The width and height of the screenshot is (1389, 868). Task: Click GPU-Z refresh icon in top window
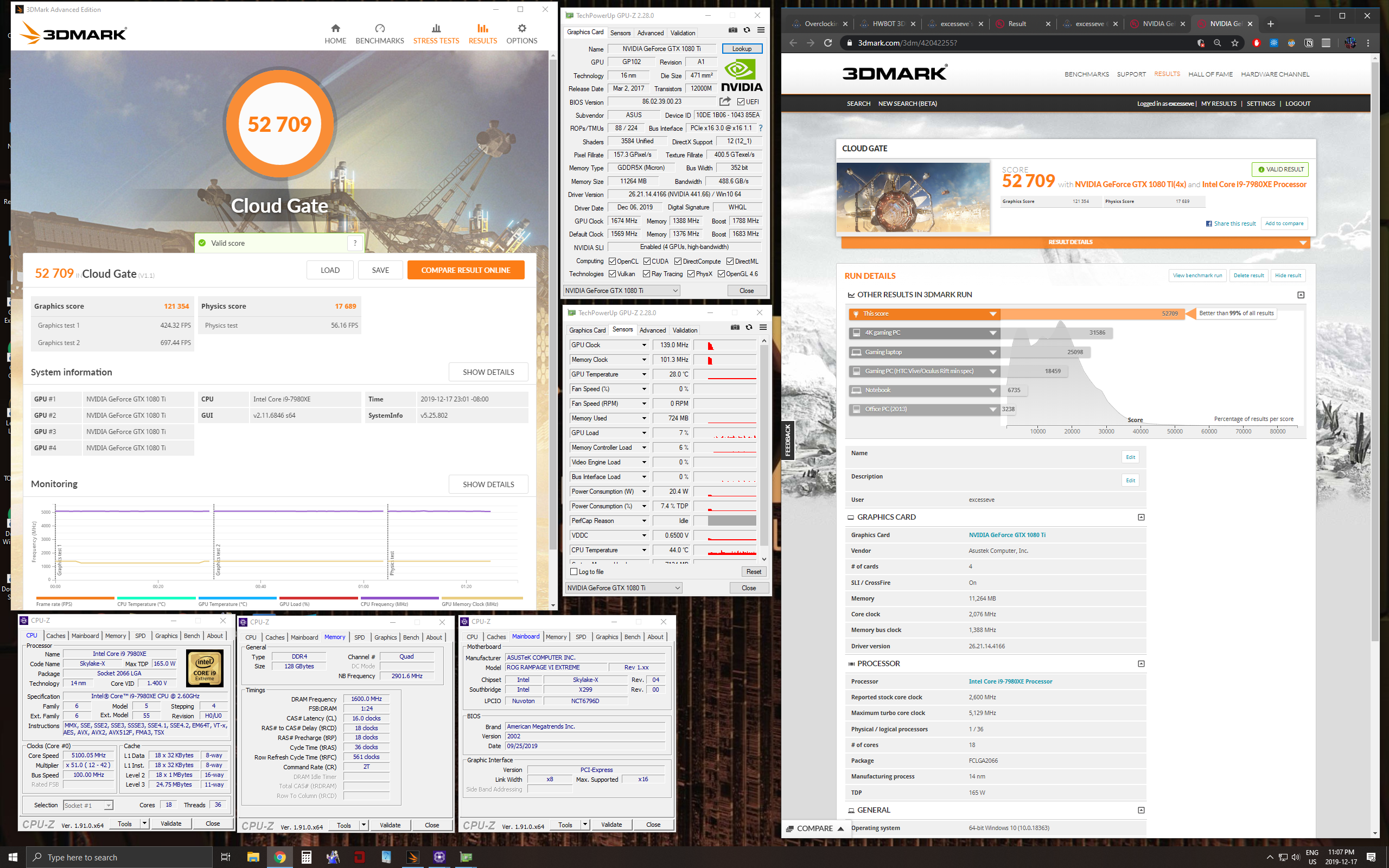tap(747, 30)
